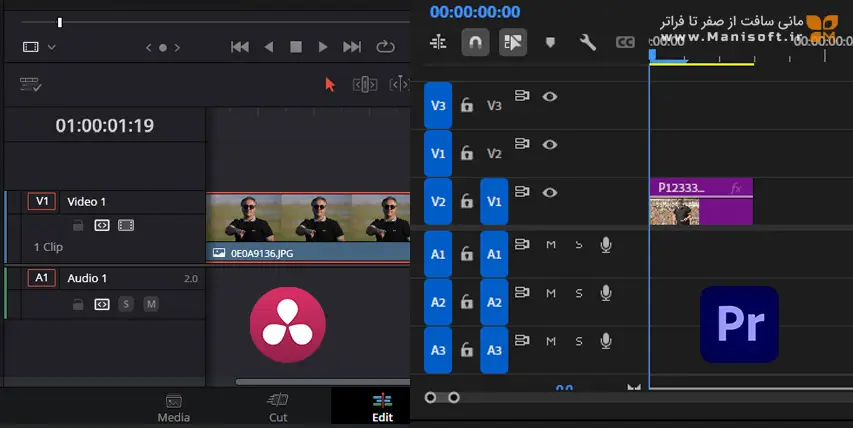This screenshot has height=428, width=853.
Task: Solo the Audio 1 track in DaVinci
Action: pos(126,304)
